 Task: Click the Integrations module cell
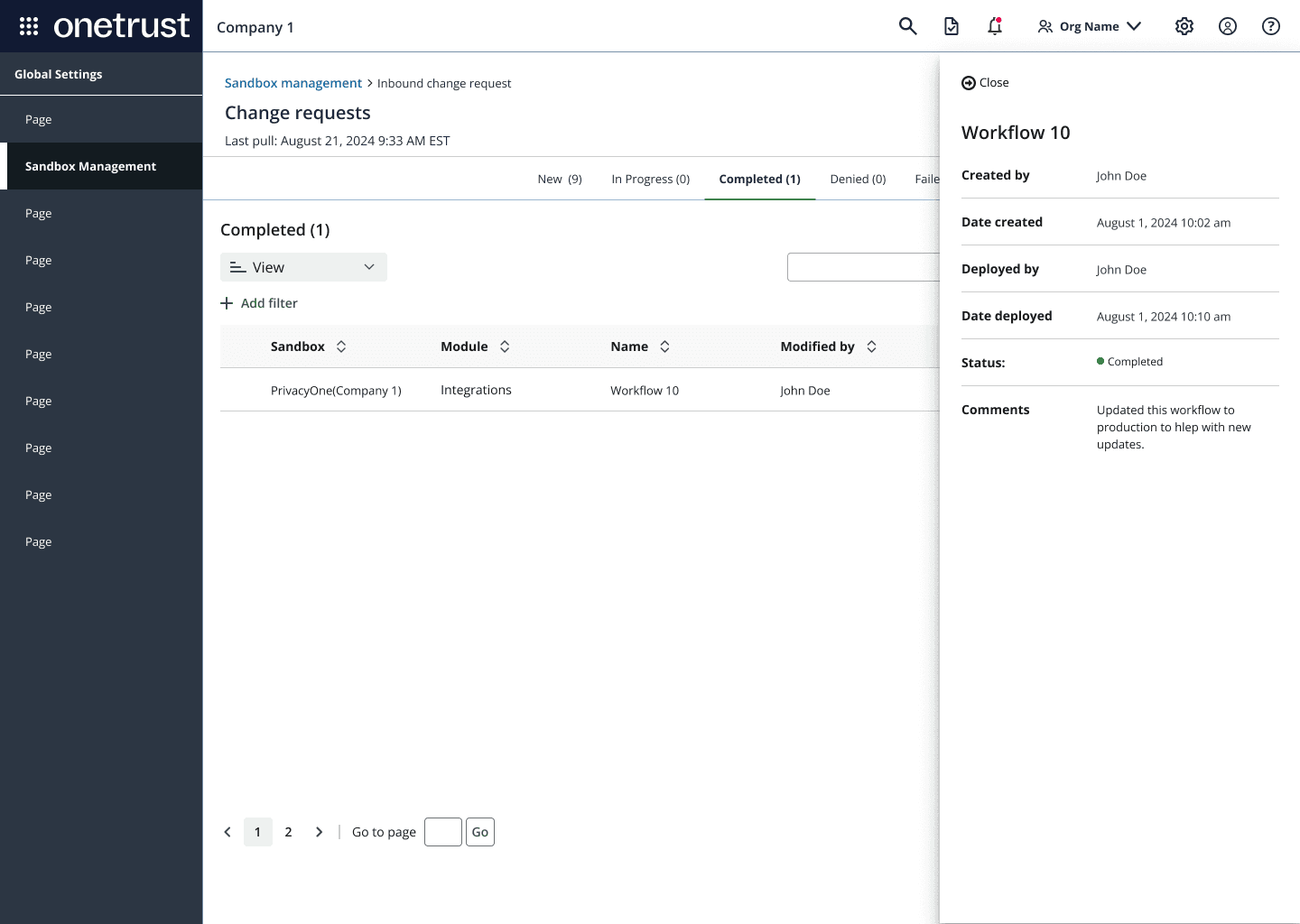click(476, 390)
